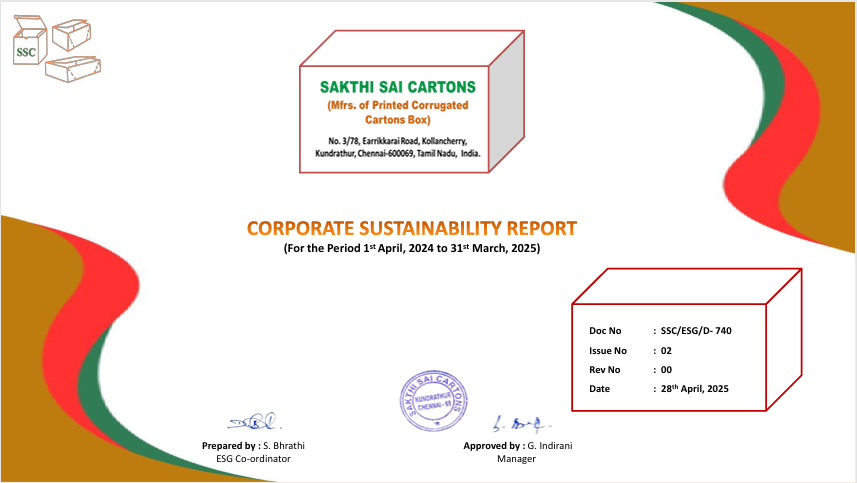Select the SAKTHI SAI CARTONS green heading
Viewport: 857px width, 483px height.
[x=398, y=86]
